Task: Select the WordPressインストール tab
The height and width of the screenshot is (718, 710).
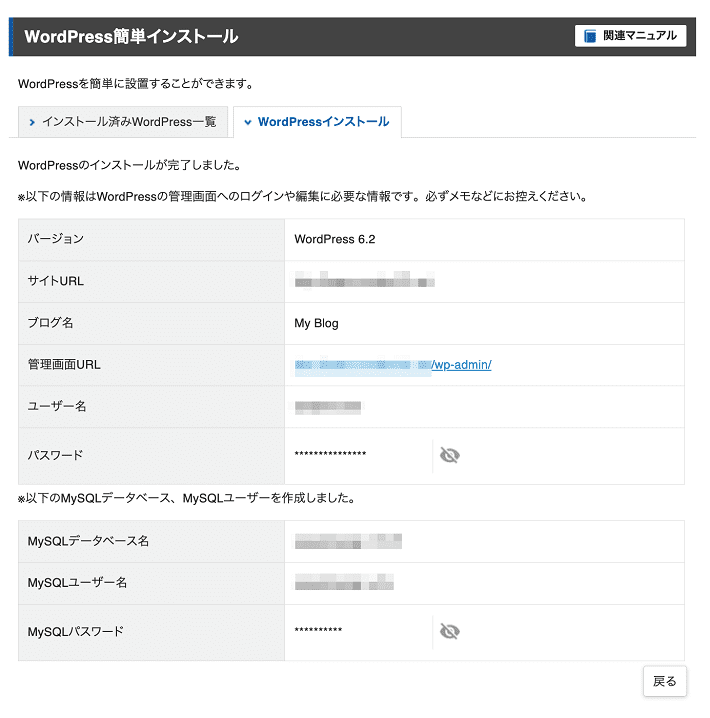Action: pyautogui.click(x=317, y=122)
